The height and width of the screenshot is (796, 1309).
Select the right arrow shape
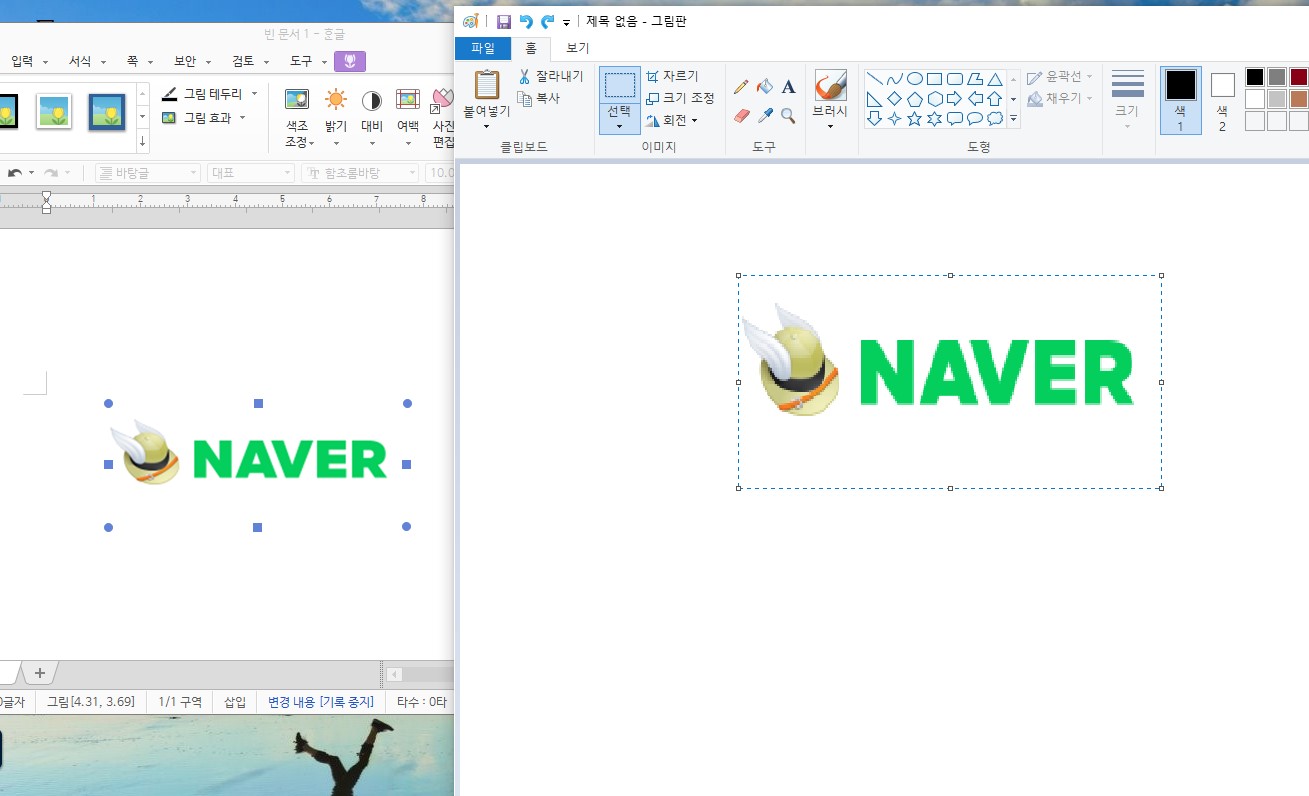click(954, 98)
